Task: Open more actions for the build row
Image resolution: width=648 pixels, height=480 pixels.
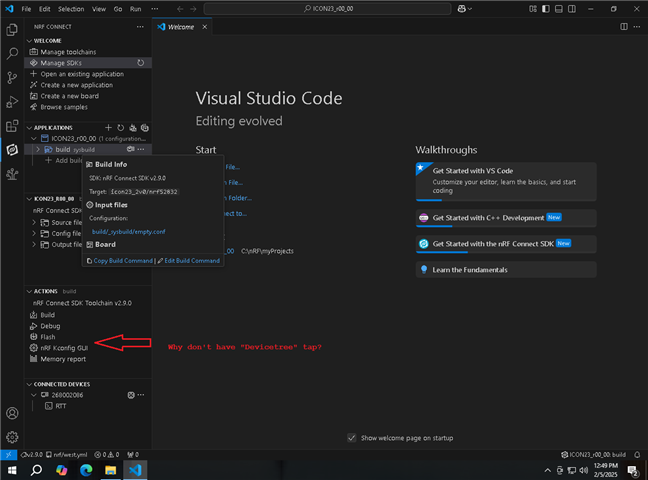Action: tap(141, 149)
